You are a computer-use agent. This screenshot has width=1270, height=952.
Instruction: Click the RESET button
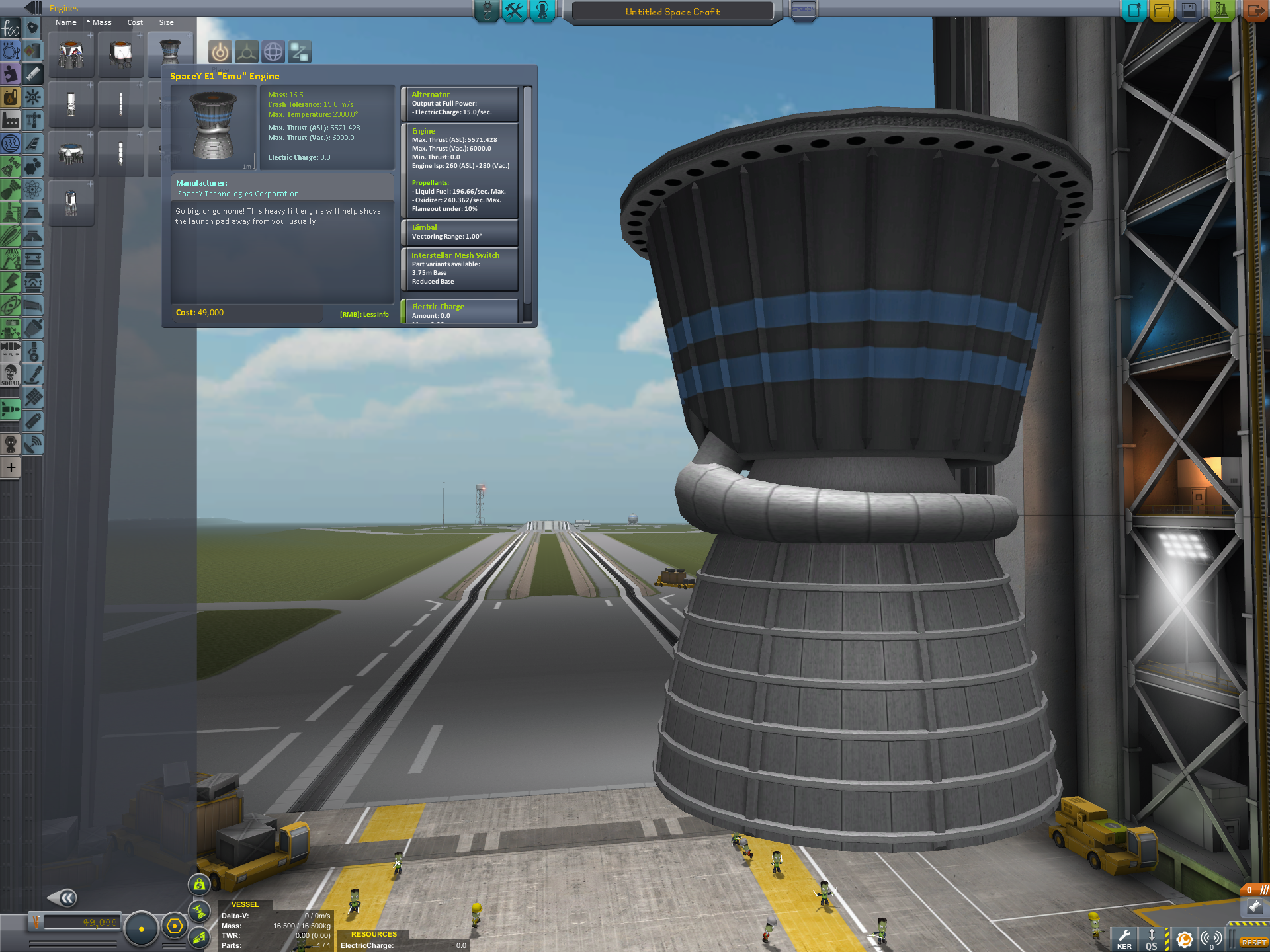coord(1253,942)
